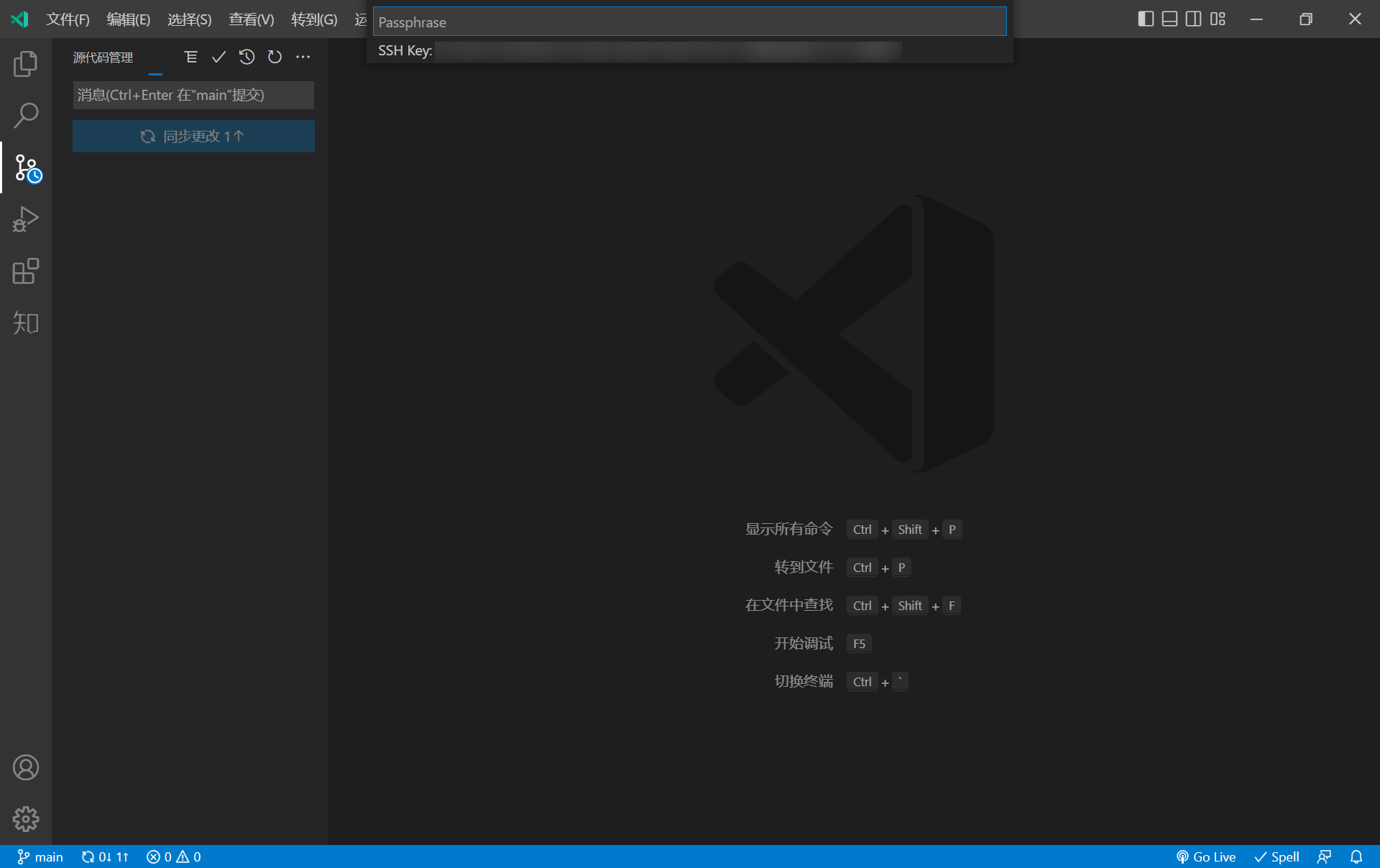Open the Source Control more actions menu
Viewport: 1380px width, 868px height.
pos(303,57)
